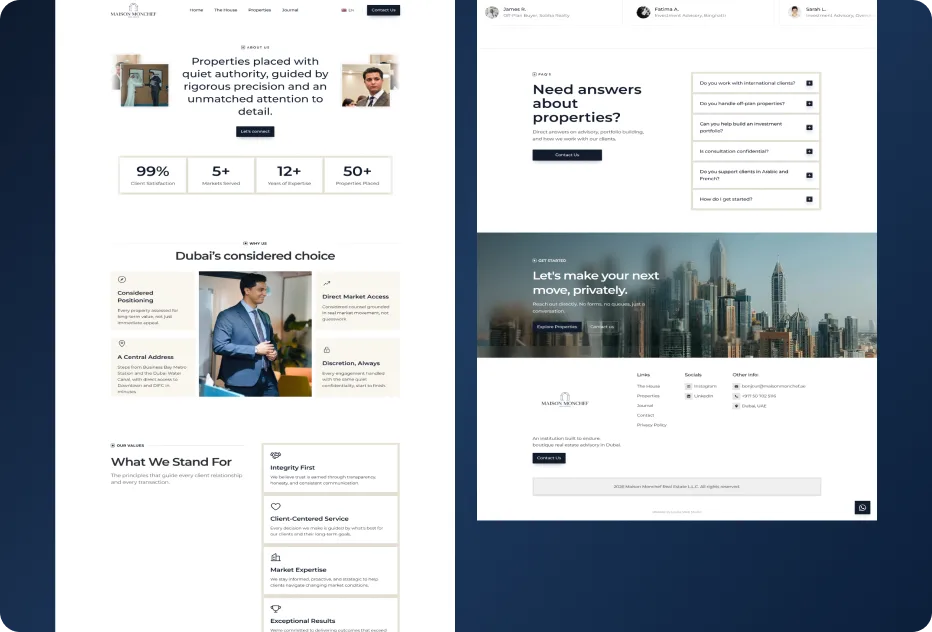Image resolution: width=932 pixels, height=632 pixels.
Task: Click the phone icon in footer info
Action: 736,396
